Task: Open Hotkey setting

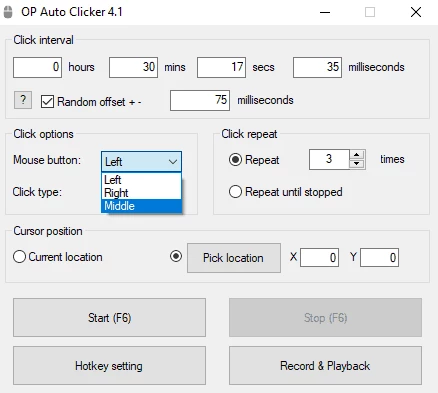Action: [109, 365]
